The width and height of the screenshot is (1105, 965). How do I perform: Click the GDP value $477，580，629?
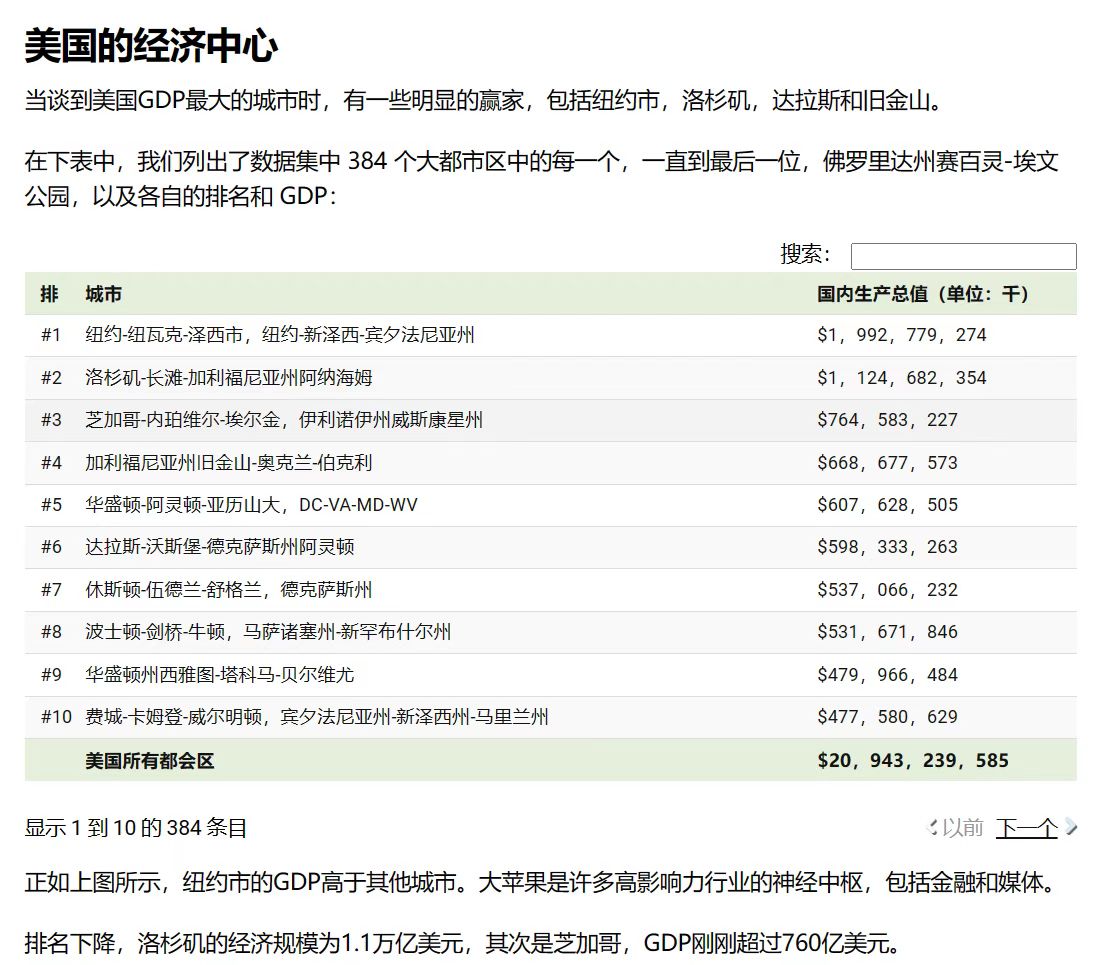[887, 717]
